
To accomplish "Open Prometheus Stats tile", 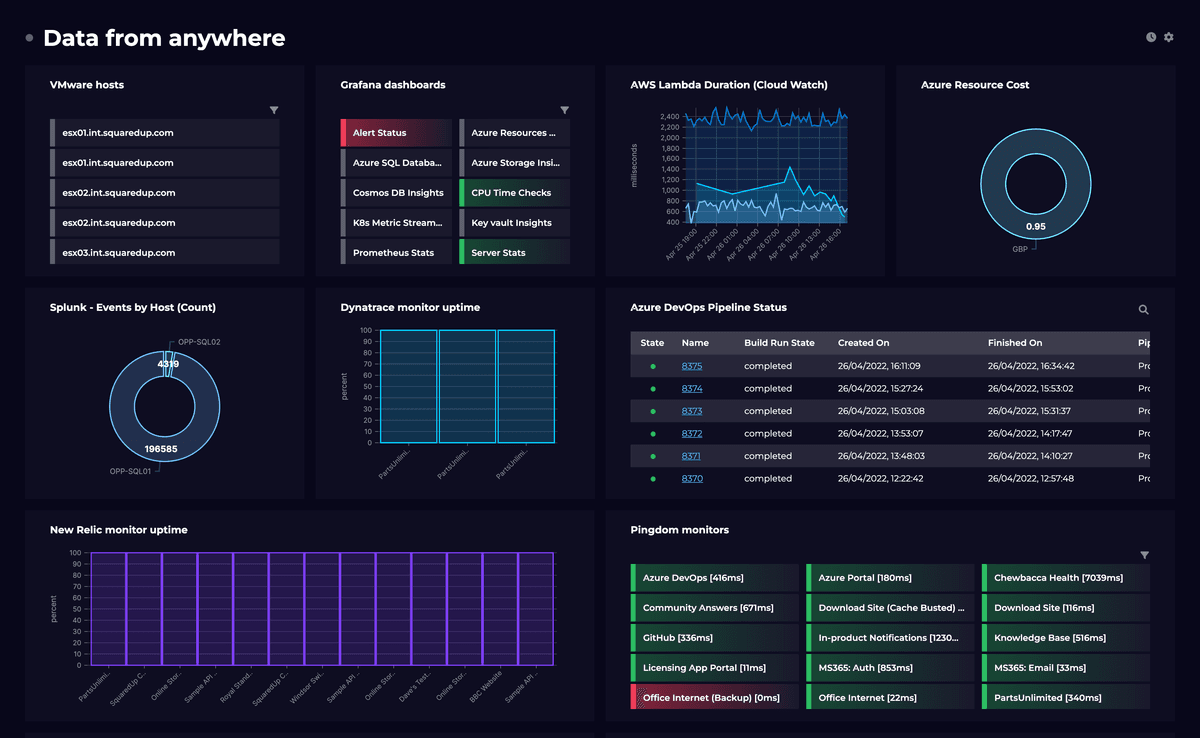I will 396,252.
